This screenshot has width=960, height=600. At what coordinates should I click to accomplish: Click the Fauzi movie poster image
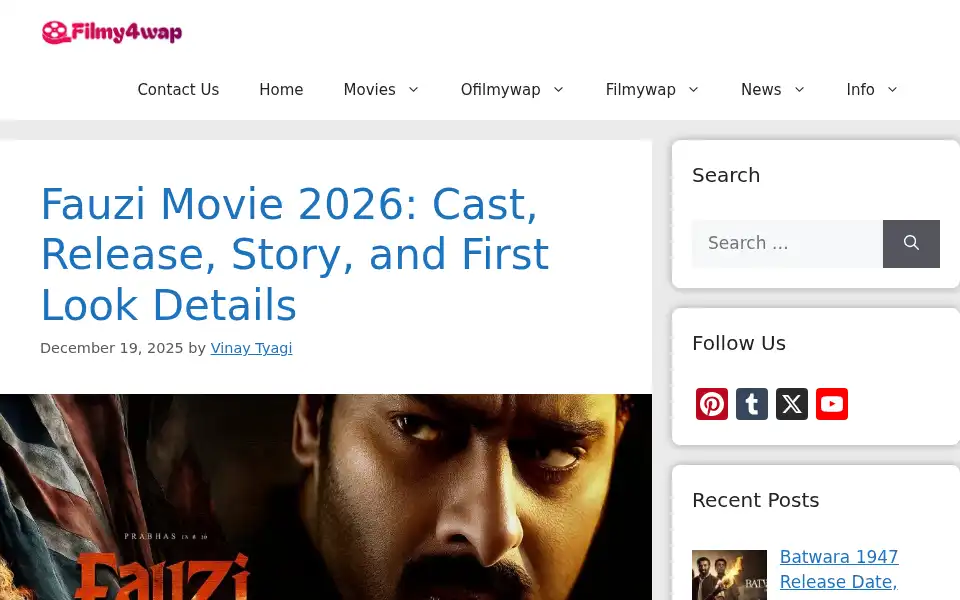[326, 497]
